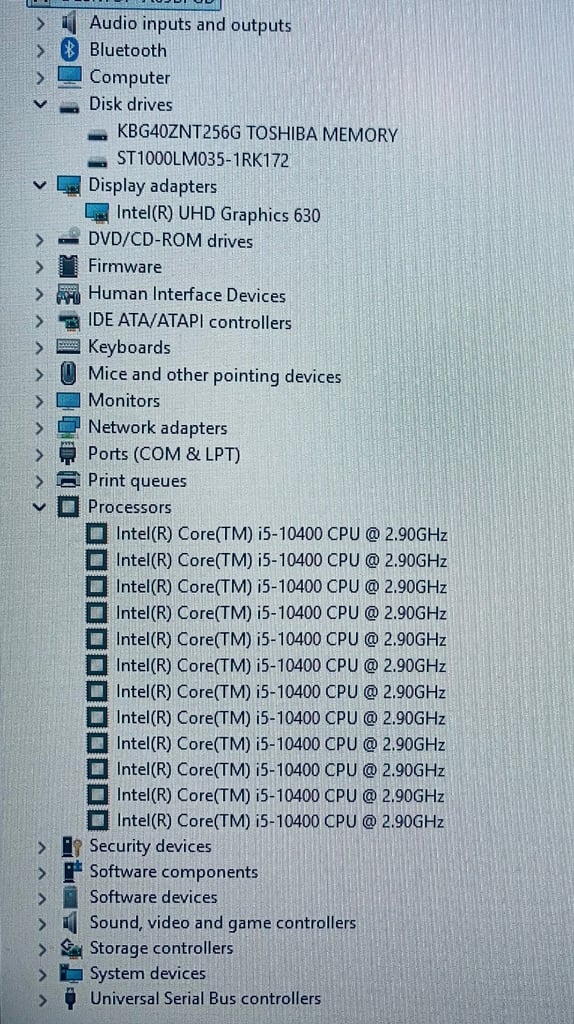574x1024 pixels.
Task: Select the Bluetooth category icon
Action: tap(69, 50)
